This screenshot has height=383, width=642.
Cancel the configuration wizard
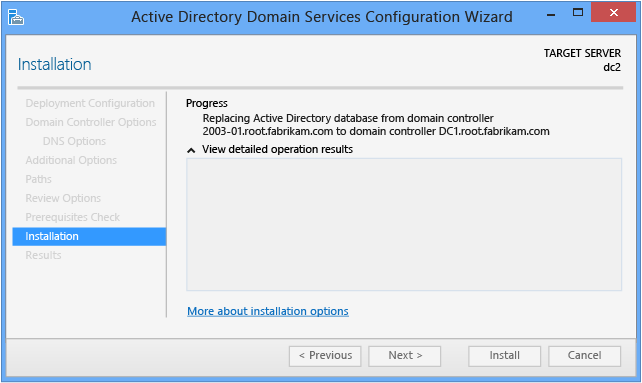(584, 356)
